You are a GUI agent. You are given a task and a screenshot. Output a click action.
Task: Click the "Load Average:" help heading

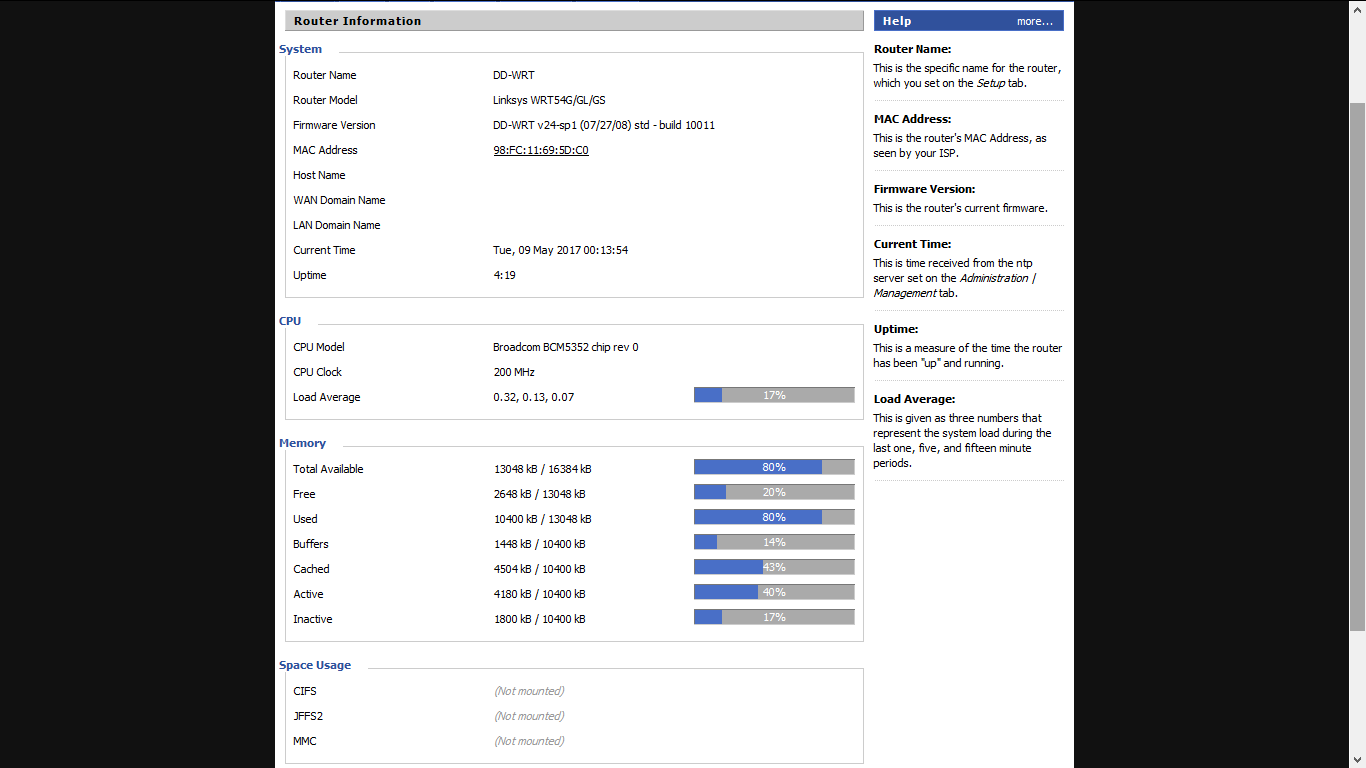914,399
